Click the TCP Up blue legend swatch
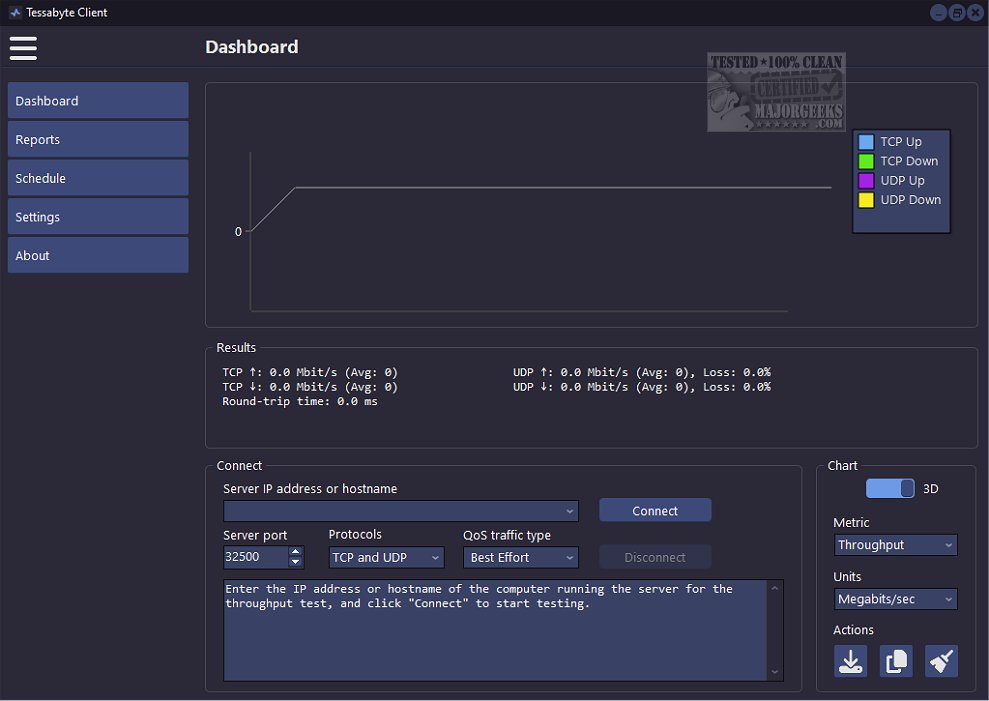Image resolution: width=989 pixels, height=701 pixels. 866,142
